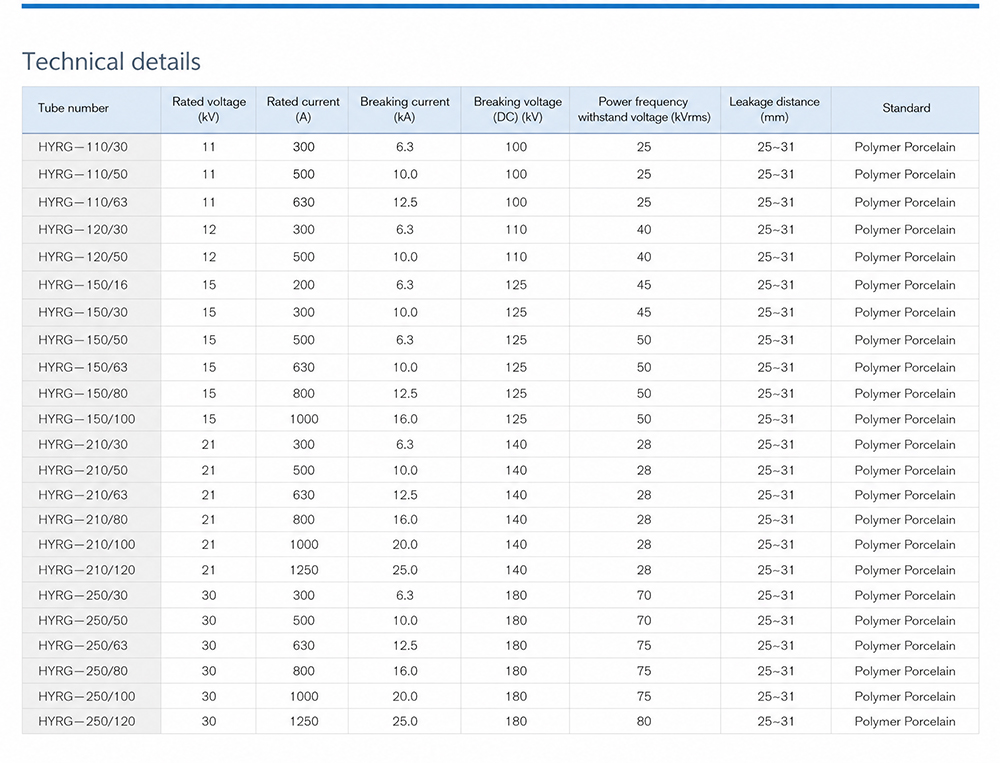Viewport: 1000px width, 763px height.
Task: Select "Power frequency withstand voltage (kVrms)" header
Action: tap(643, 109)
